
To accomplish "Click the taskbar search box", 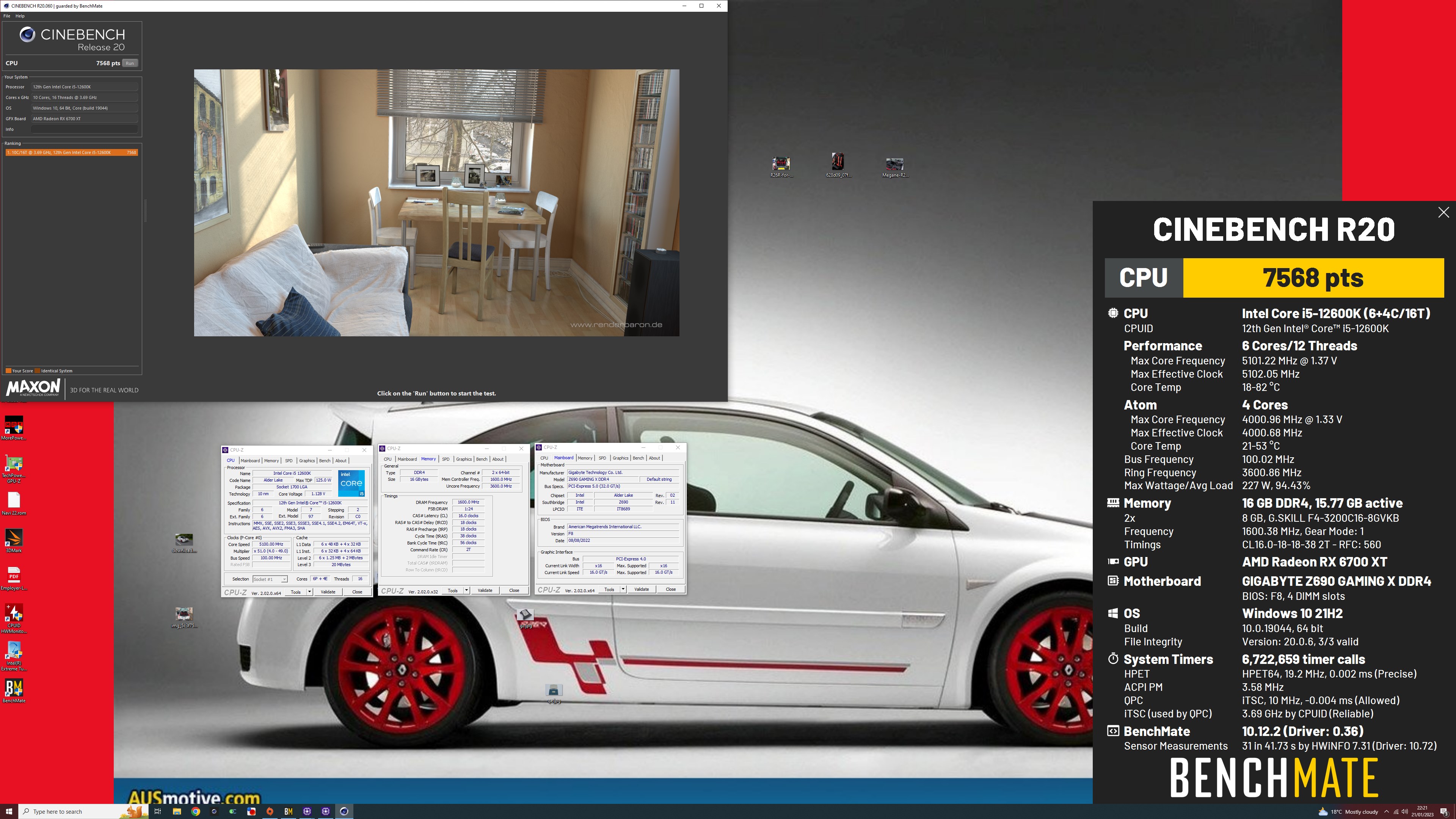I will click(x=83, y=811).
